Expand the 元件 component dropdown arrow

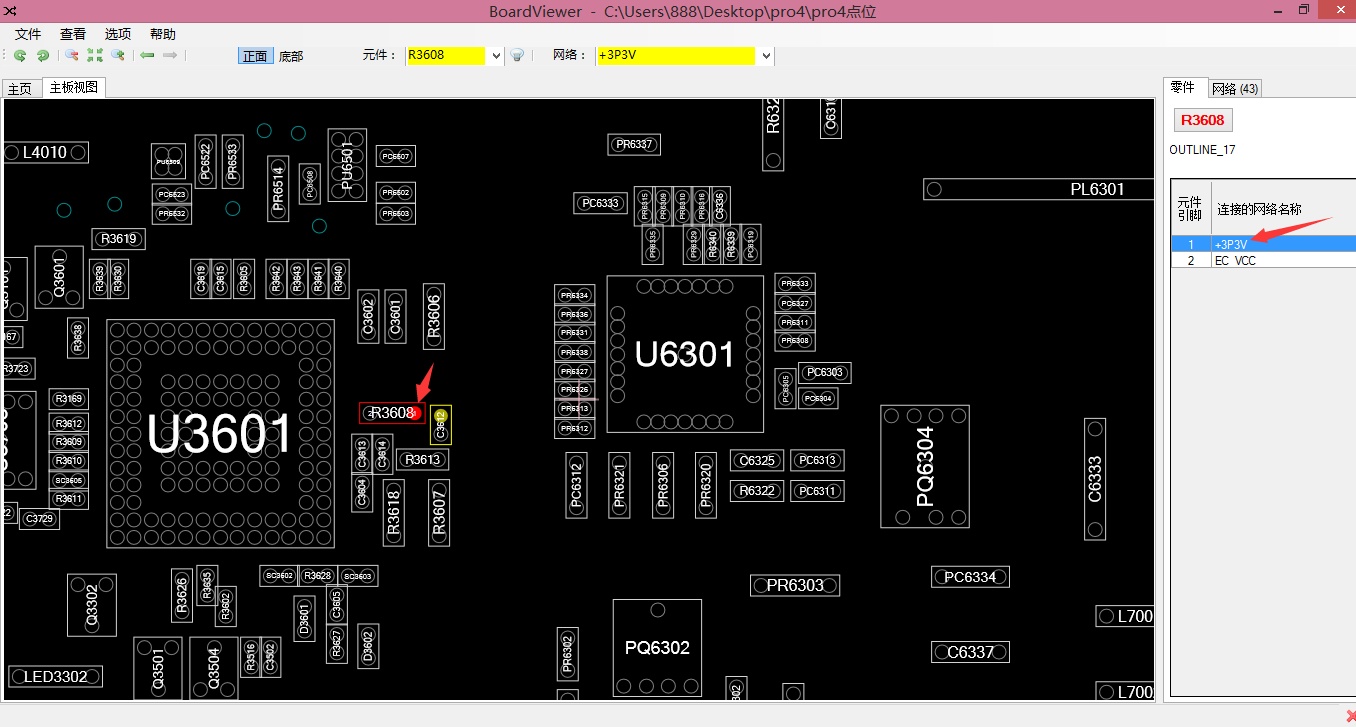pos(496,56)
